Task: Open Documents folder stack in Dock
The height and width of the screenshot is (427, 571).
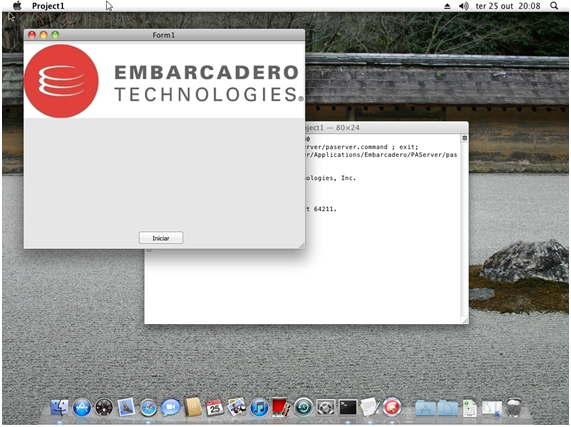Action: click(447, 408)
